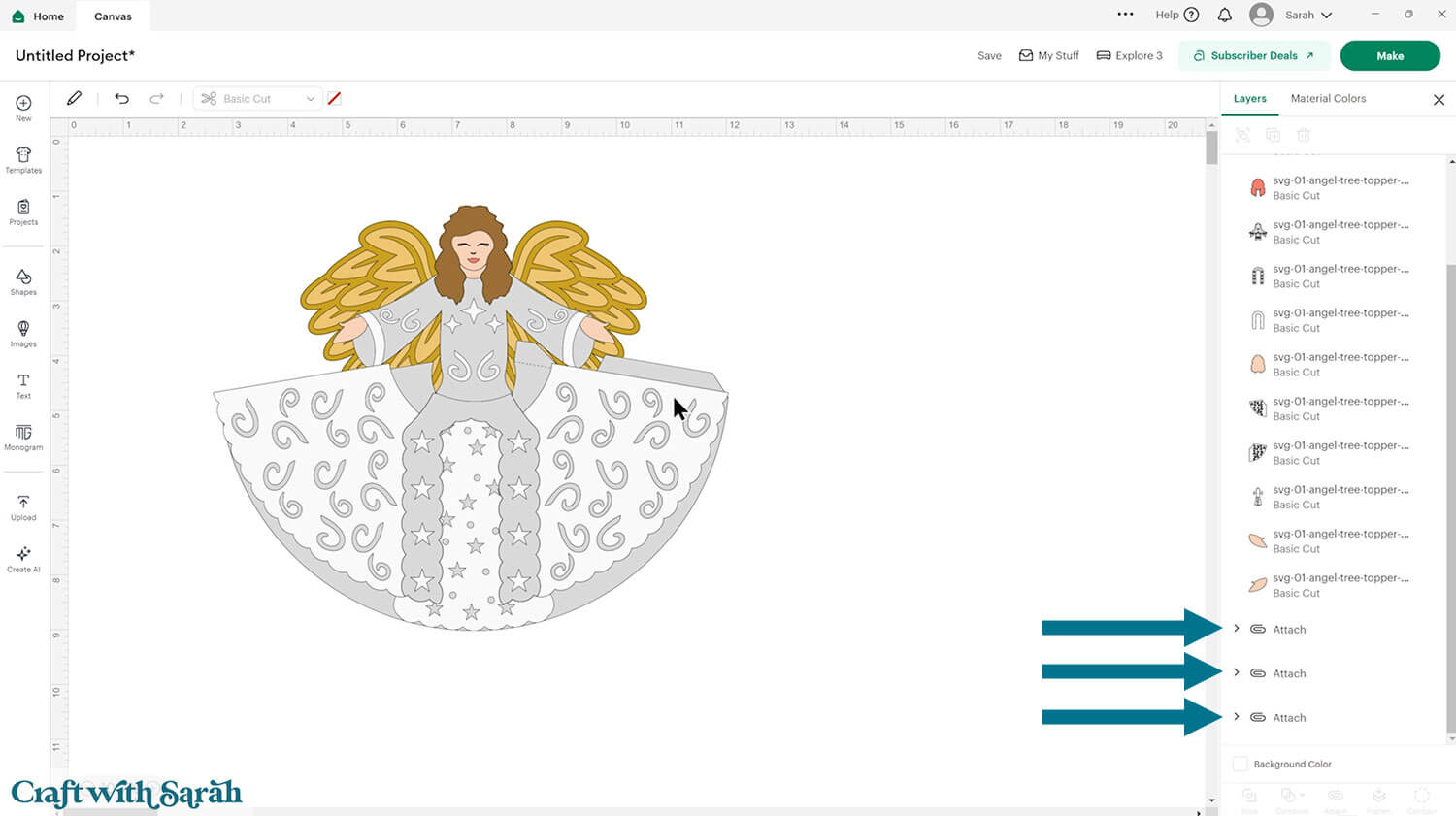Expand the bottom Attach layer group

(1237, 717)
